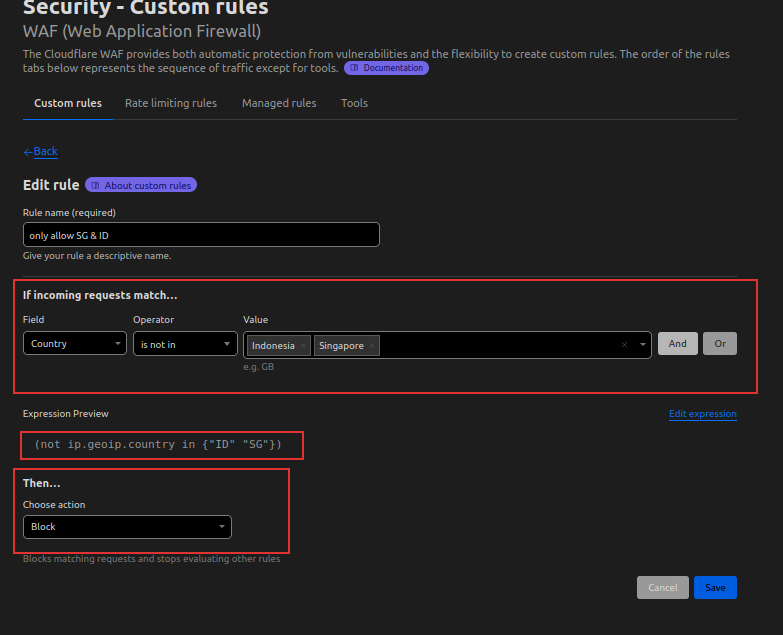Open the Documentation badge link
This screenshot has height=635, width=783.
click(387, 68)
